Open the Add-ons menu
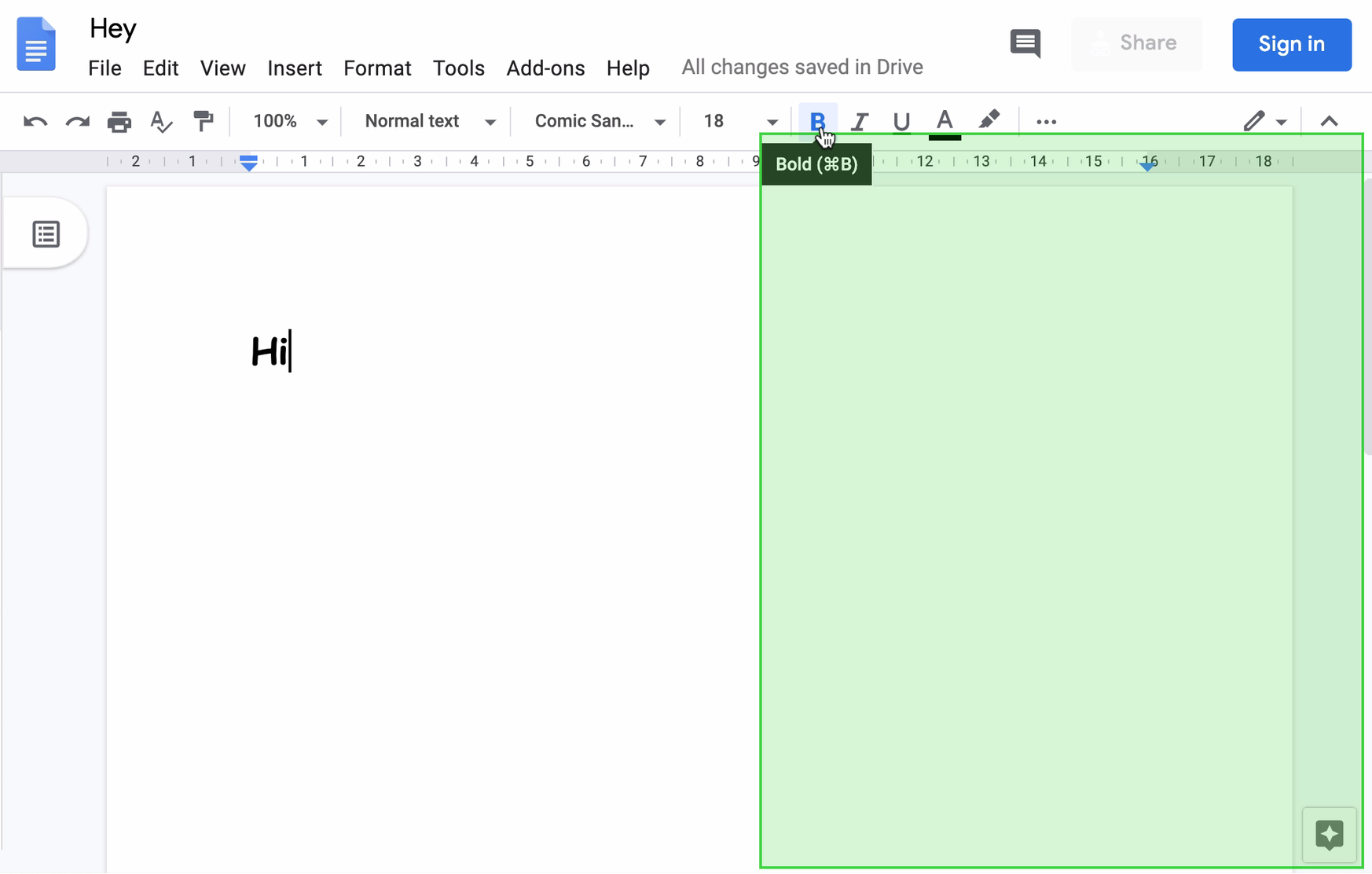 [545, 68]
